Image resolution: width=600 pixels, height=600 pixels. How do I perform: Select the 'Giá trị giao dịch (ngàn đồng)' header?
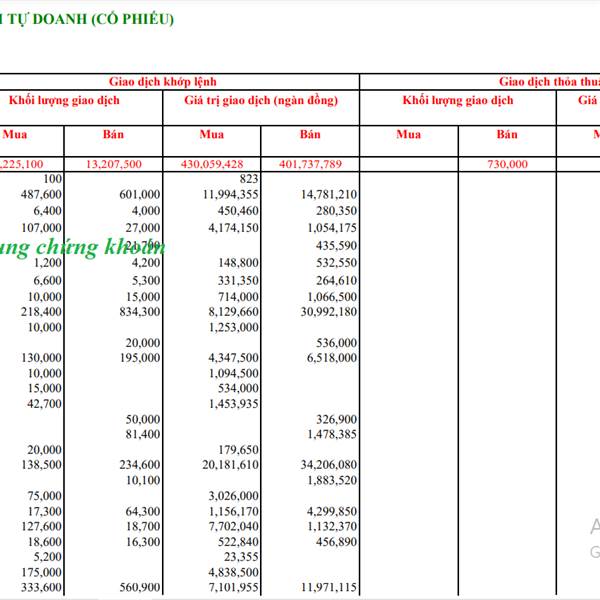tap(261, 100)
